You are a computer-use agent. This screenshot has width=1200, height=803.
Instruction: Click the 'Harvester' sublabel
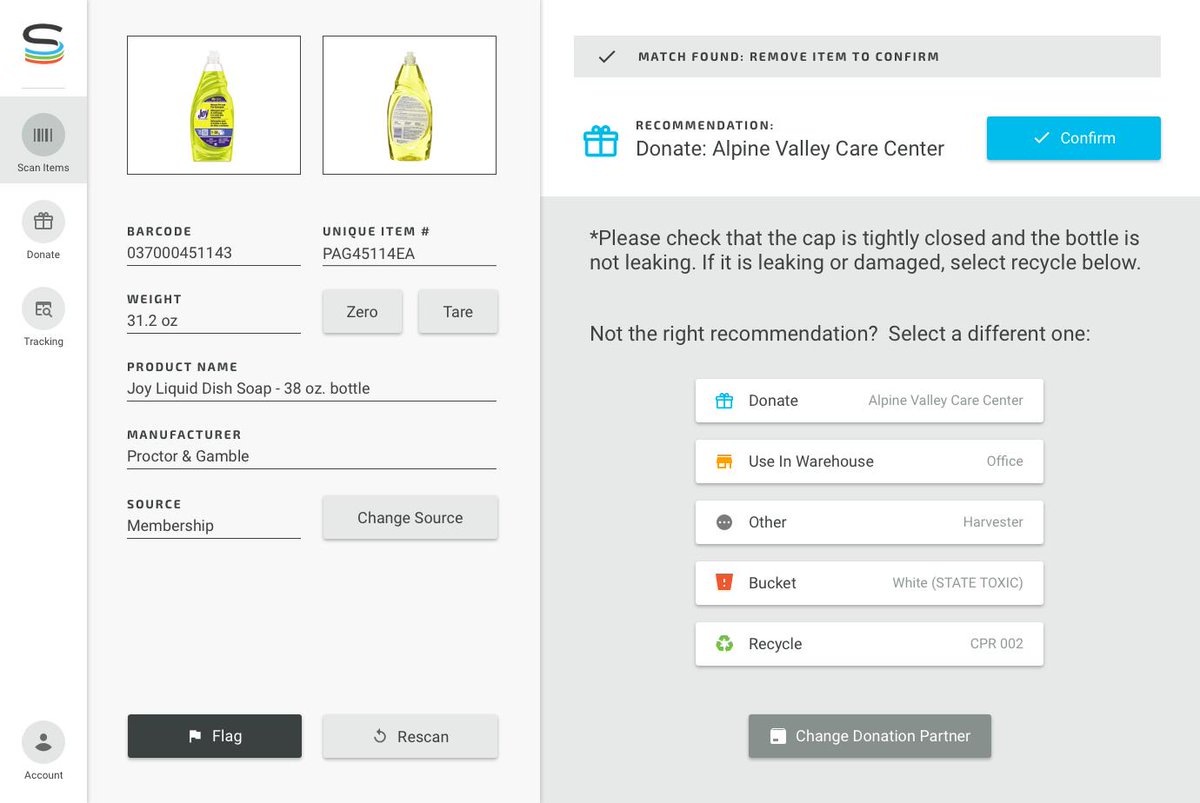click(x=993, y=522)
